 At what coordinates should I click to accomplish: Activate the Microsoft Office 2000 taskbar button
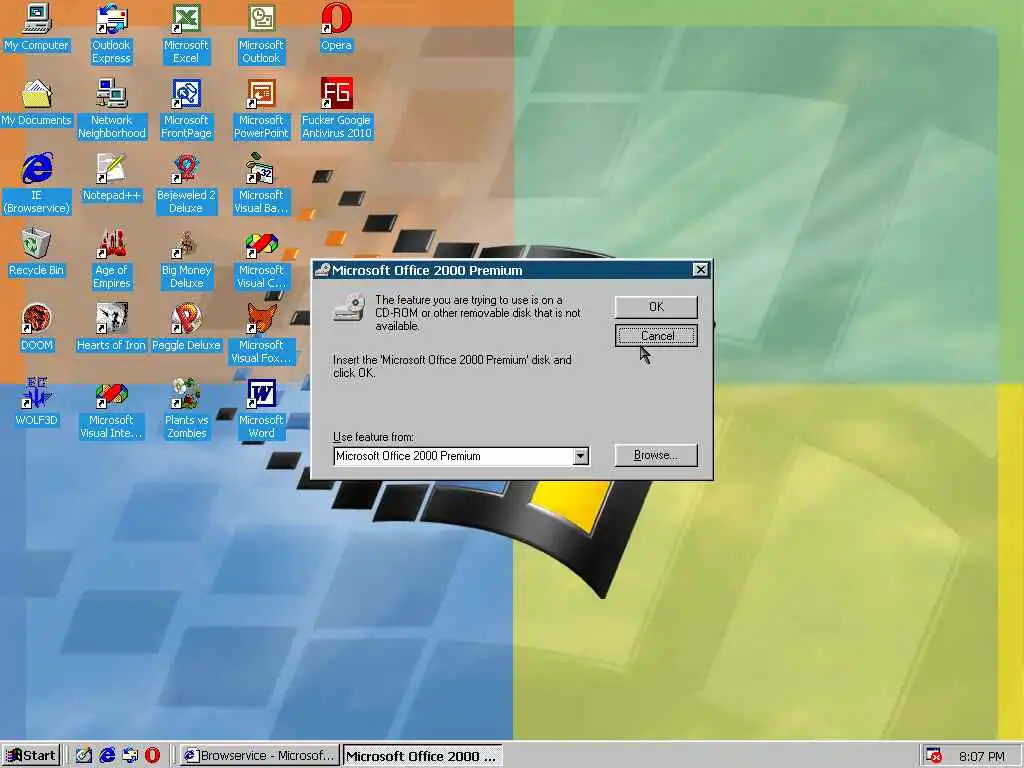(422, 756)
